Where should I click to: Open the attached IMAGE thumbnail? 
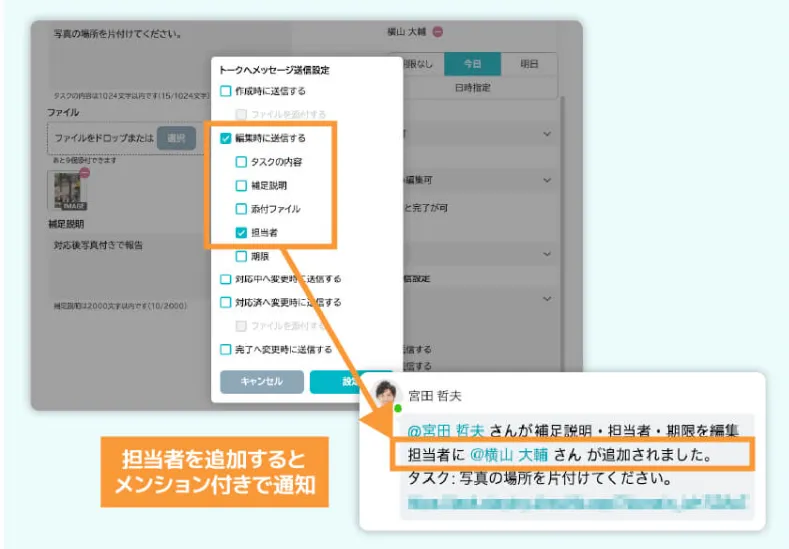tap(68, 191)
